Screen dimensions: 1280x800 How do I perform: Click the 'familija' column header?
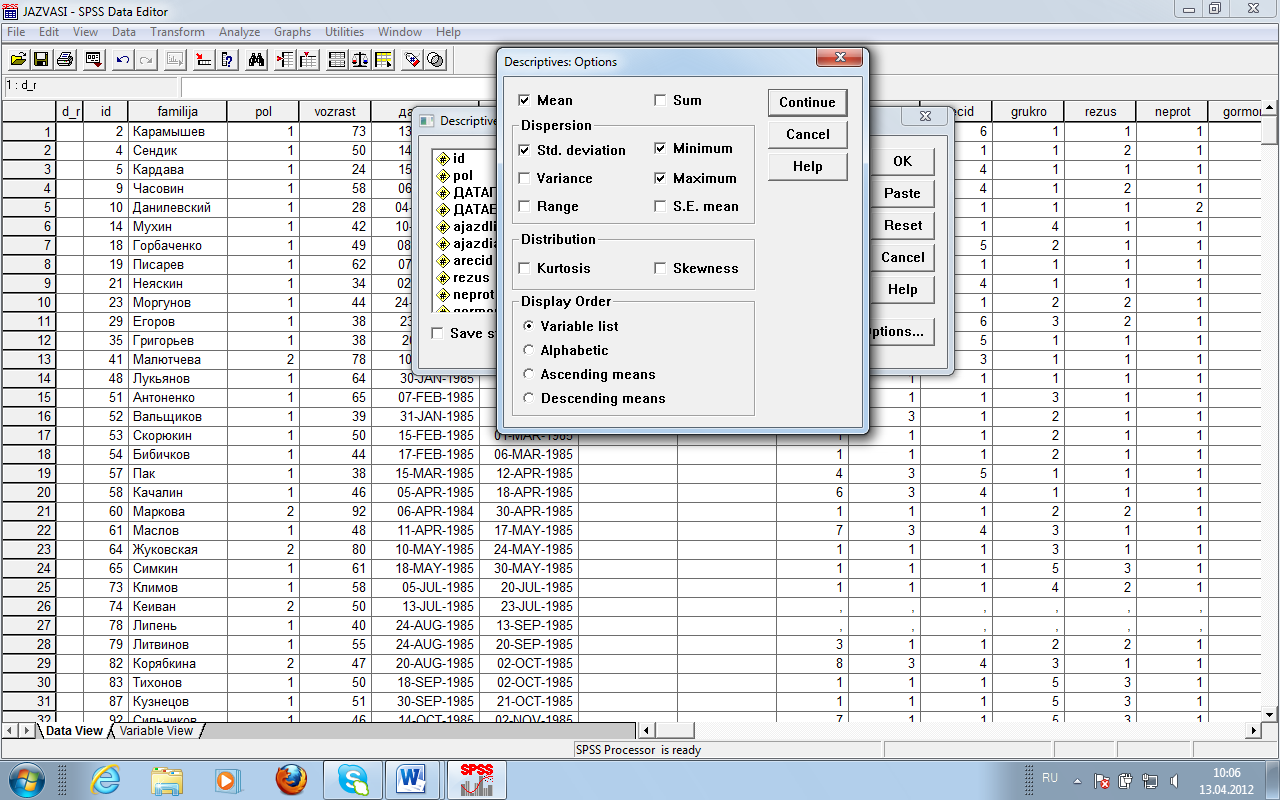click(x=178, y=111)
